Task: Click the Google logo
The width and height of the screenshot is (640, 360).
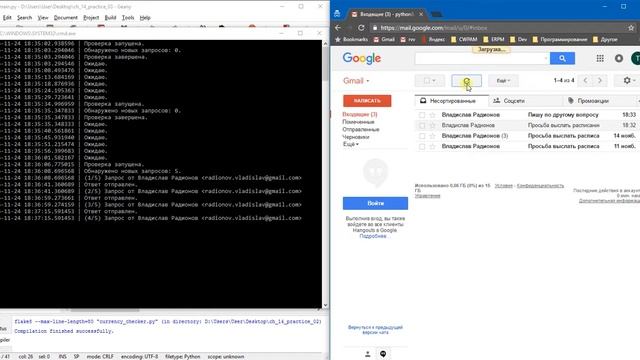Action: point(362,58)
